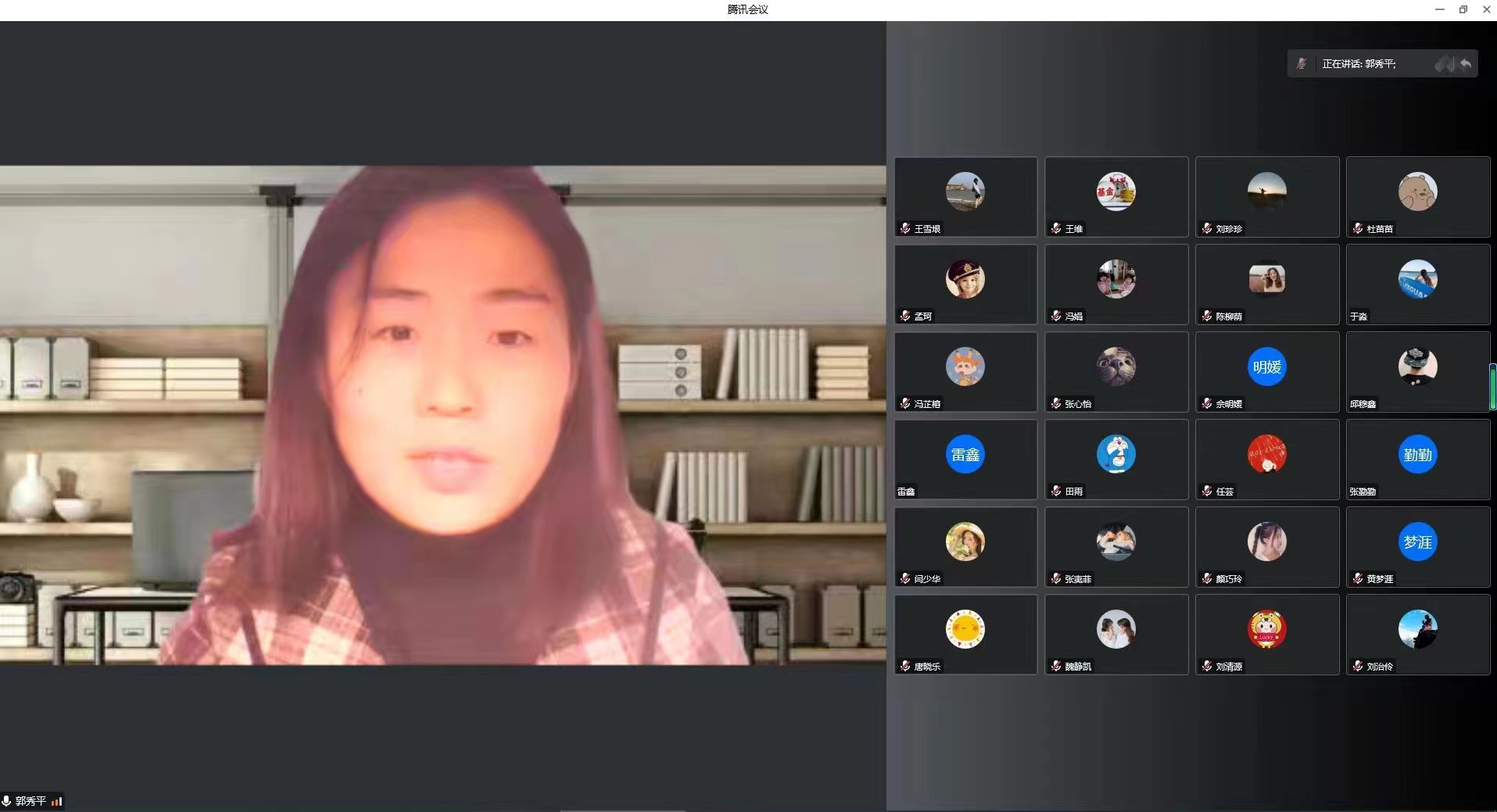Click the 于淼 name label
Screen dimensions: 1497x812
[x=1359, y=317]
